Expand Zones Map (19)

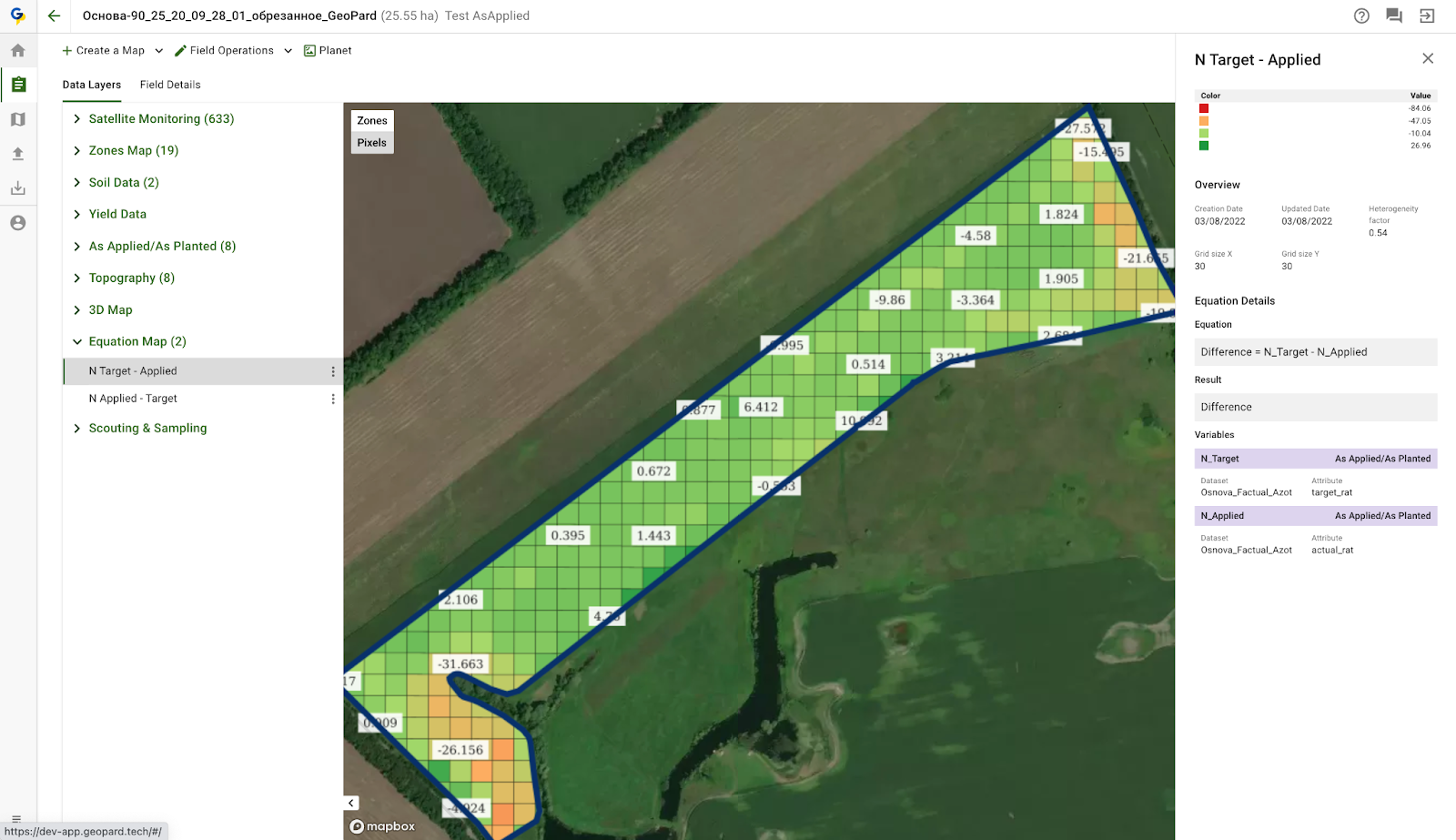77,151
